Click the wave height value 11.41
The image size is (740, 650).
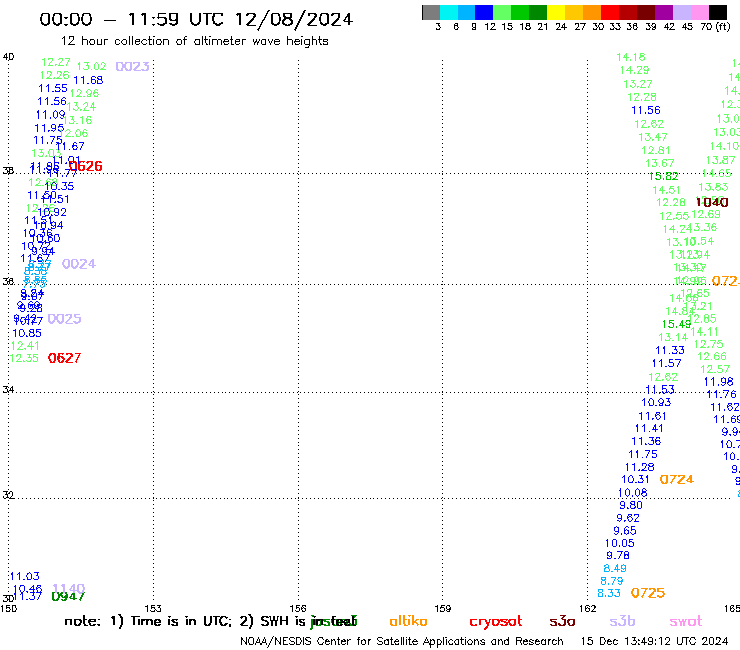(x=649, y=429)
